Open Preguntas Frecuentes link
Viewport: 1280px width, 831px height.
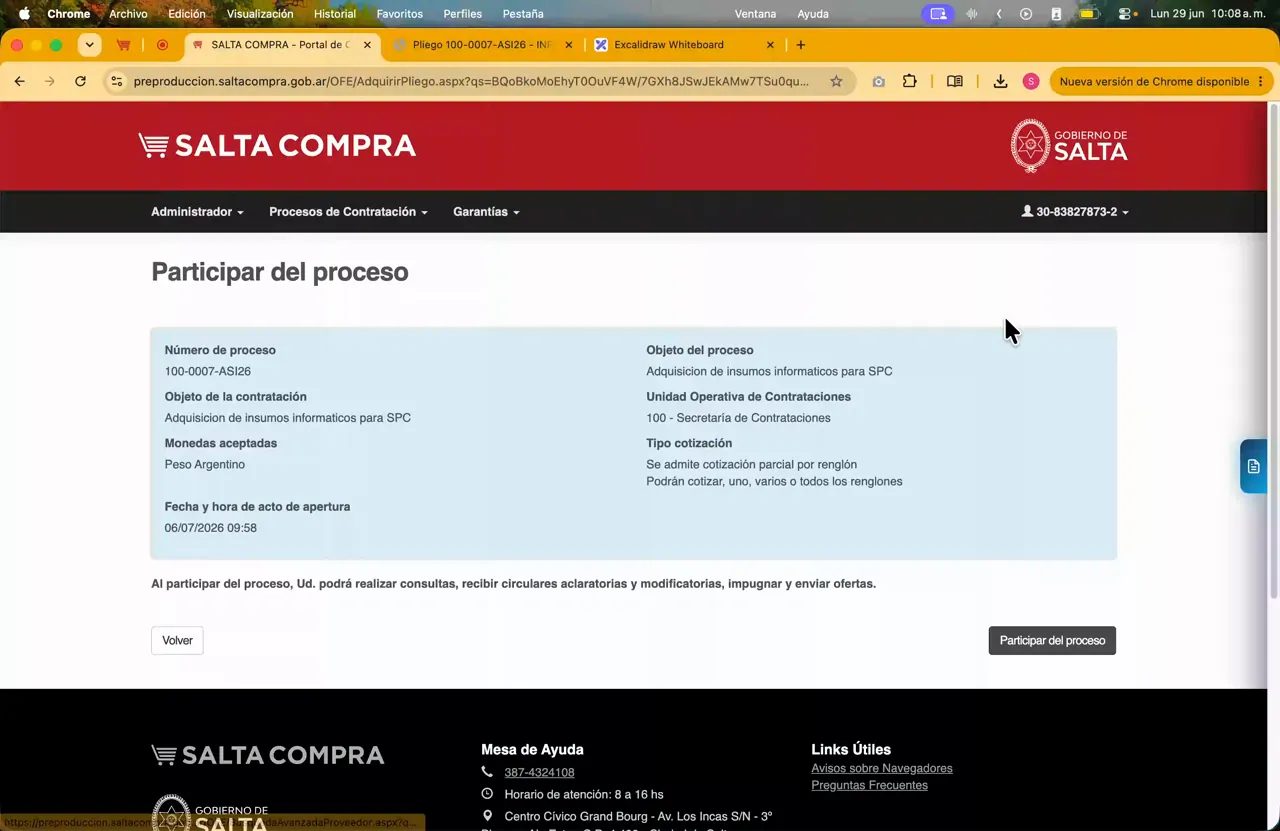pyautogui.click(x=869, y=785)
